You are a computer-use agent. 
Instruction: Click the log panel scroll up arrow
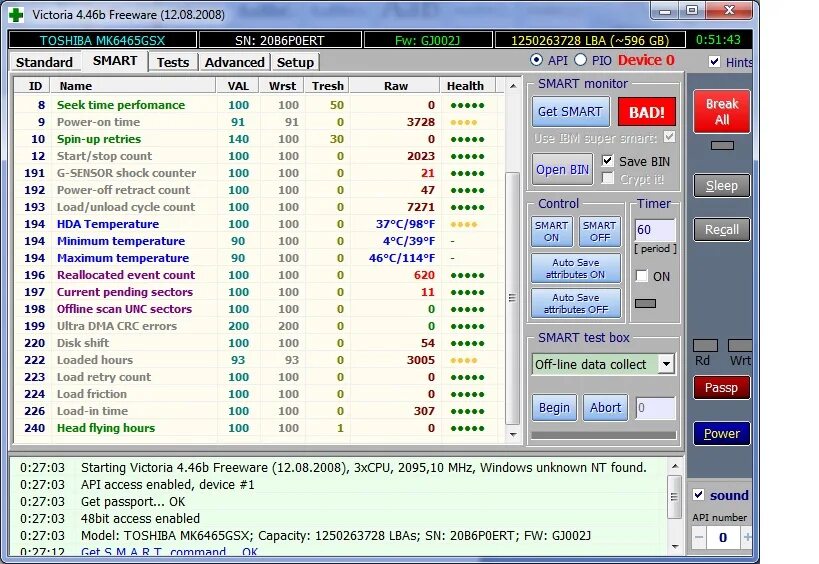point(674,466)
